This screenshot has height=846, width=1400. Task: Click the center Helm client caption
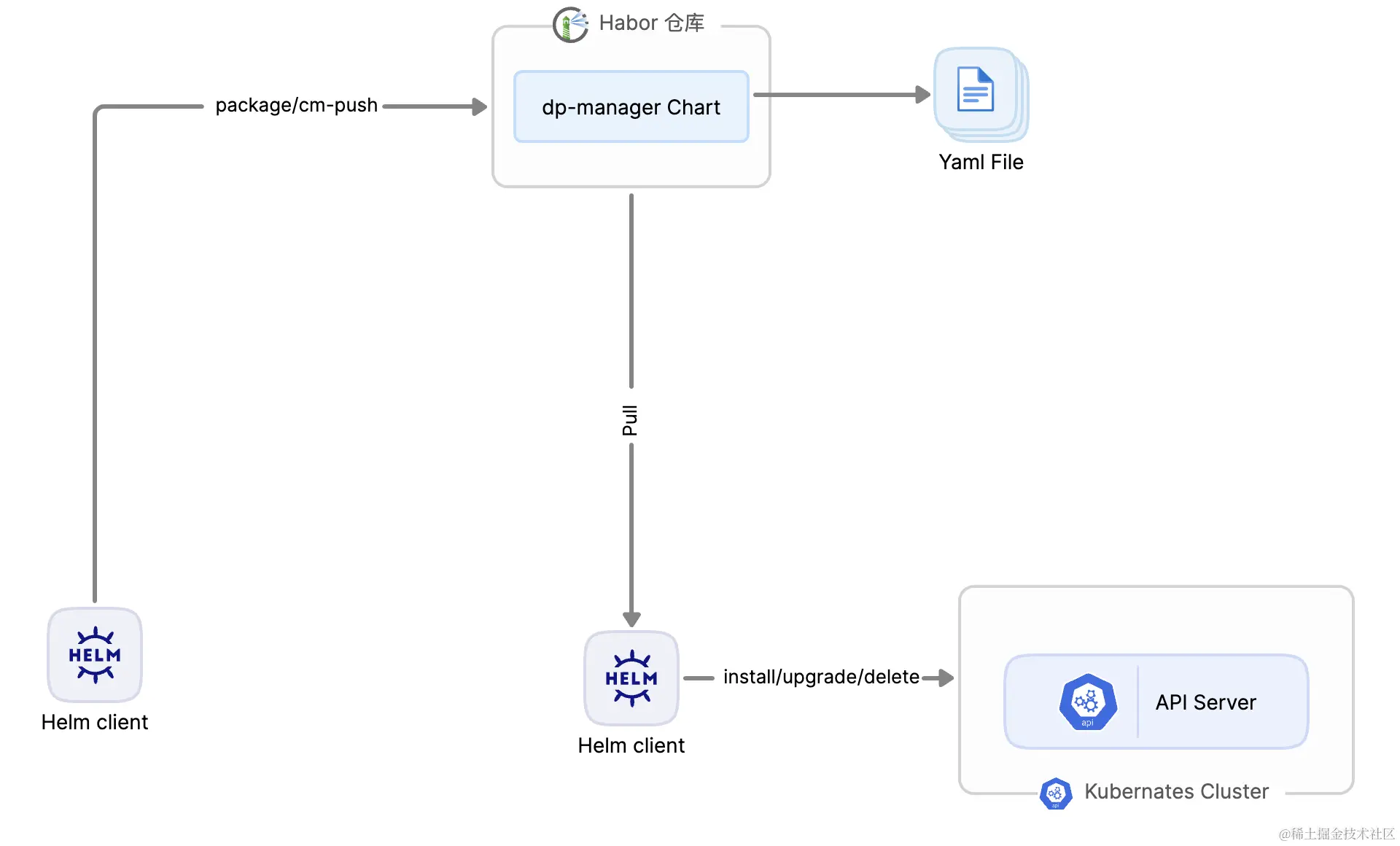[631, 745]
